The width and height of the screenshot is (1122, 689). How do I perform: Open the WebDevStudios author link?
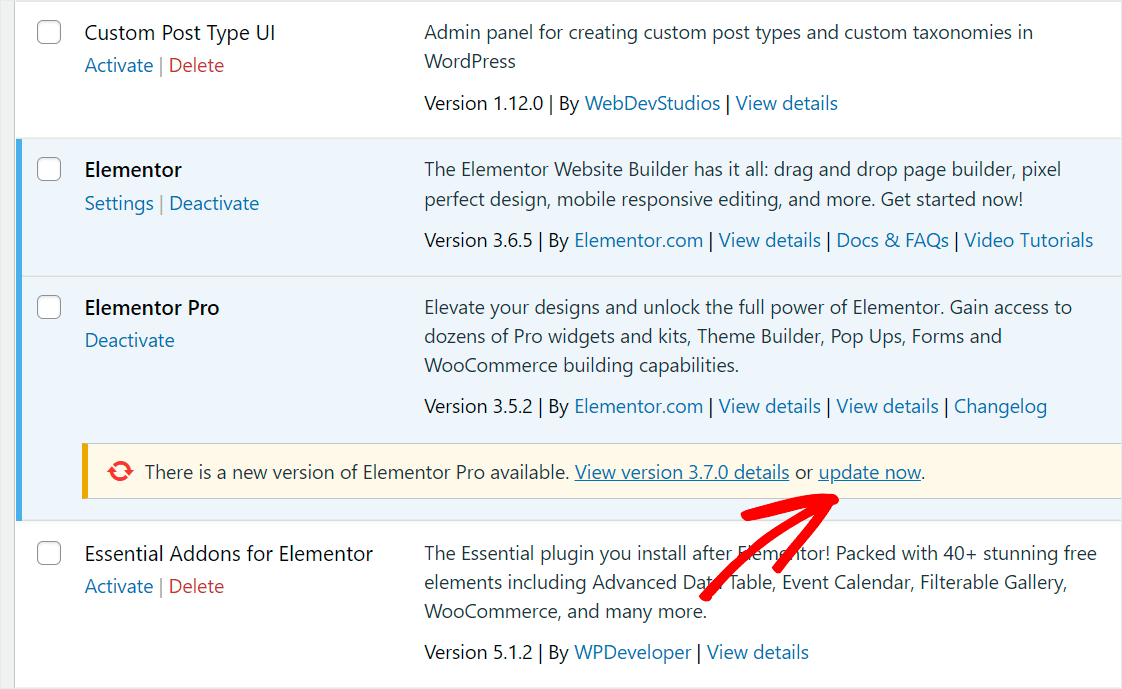pyautogui.click(x=652, y=103)
